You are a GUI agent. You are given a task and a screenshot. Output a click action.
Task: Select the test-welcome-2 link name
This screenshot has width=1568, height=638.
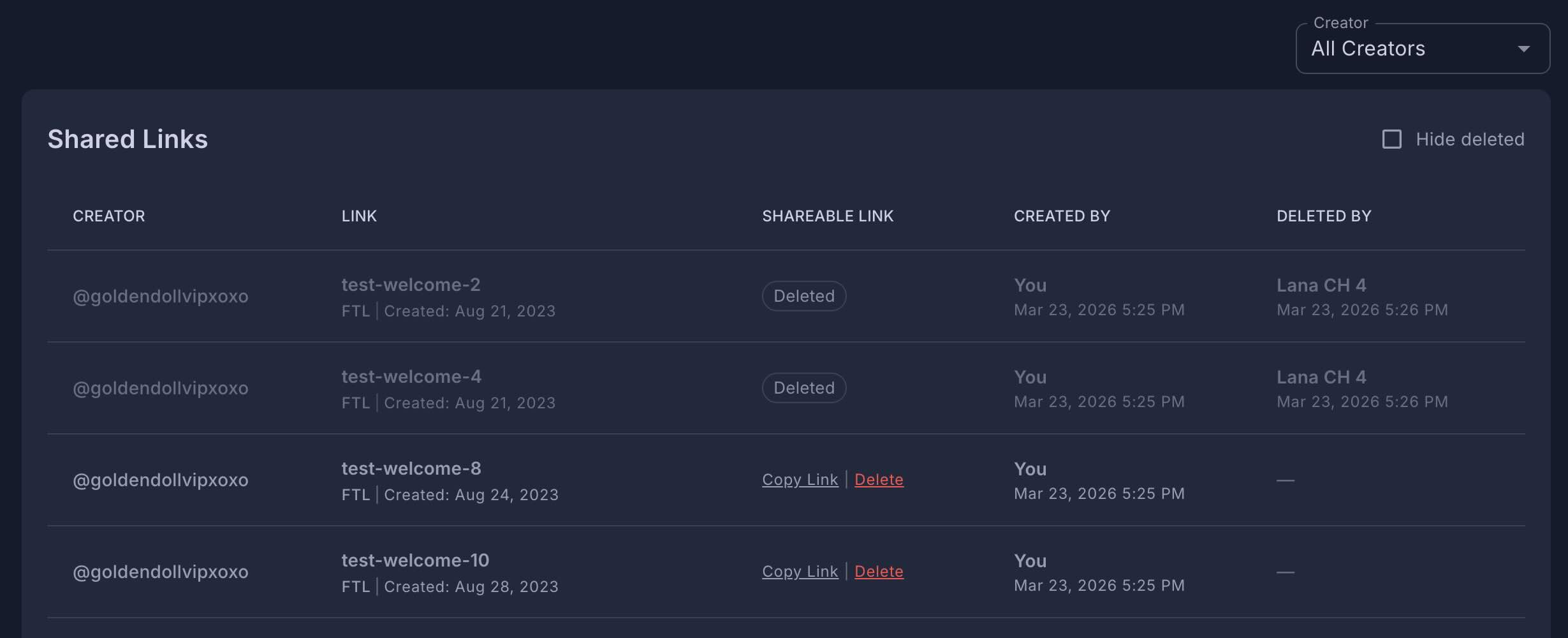[411, 285]
